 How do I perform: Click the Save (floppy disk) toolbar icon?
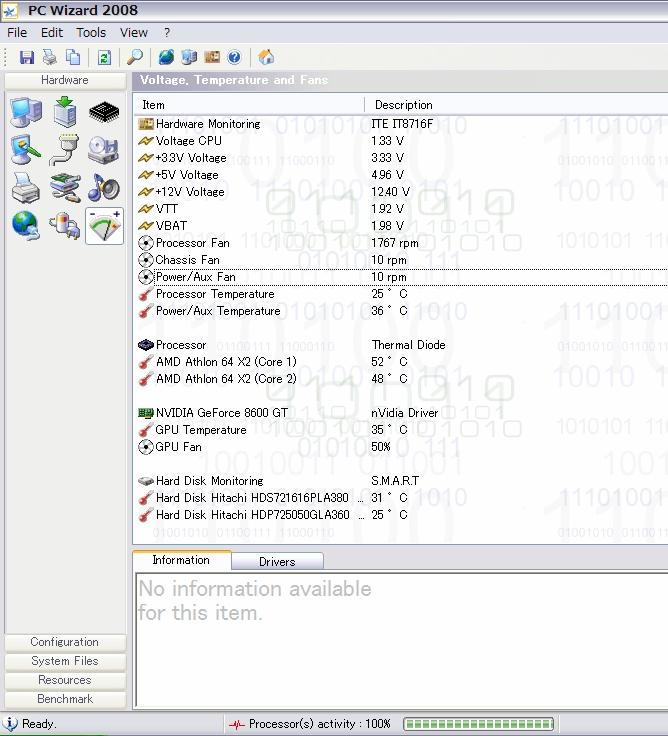pos(27,57)
